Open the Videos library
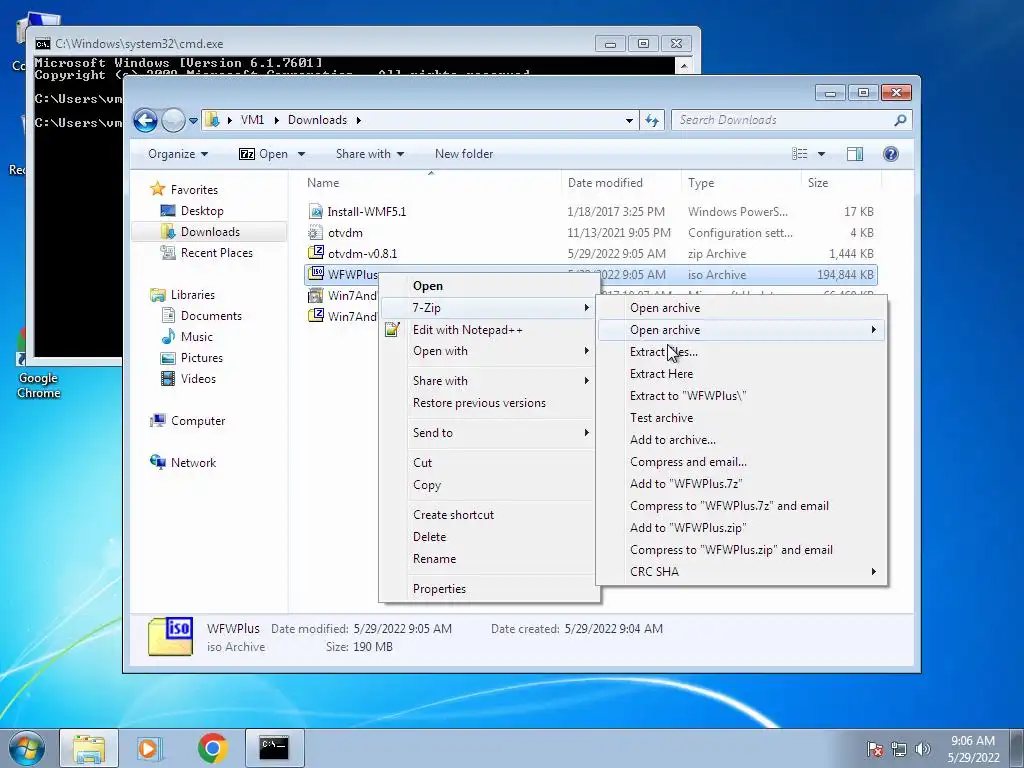 coord(198,379)
